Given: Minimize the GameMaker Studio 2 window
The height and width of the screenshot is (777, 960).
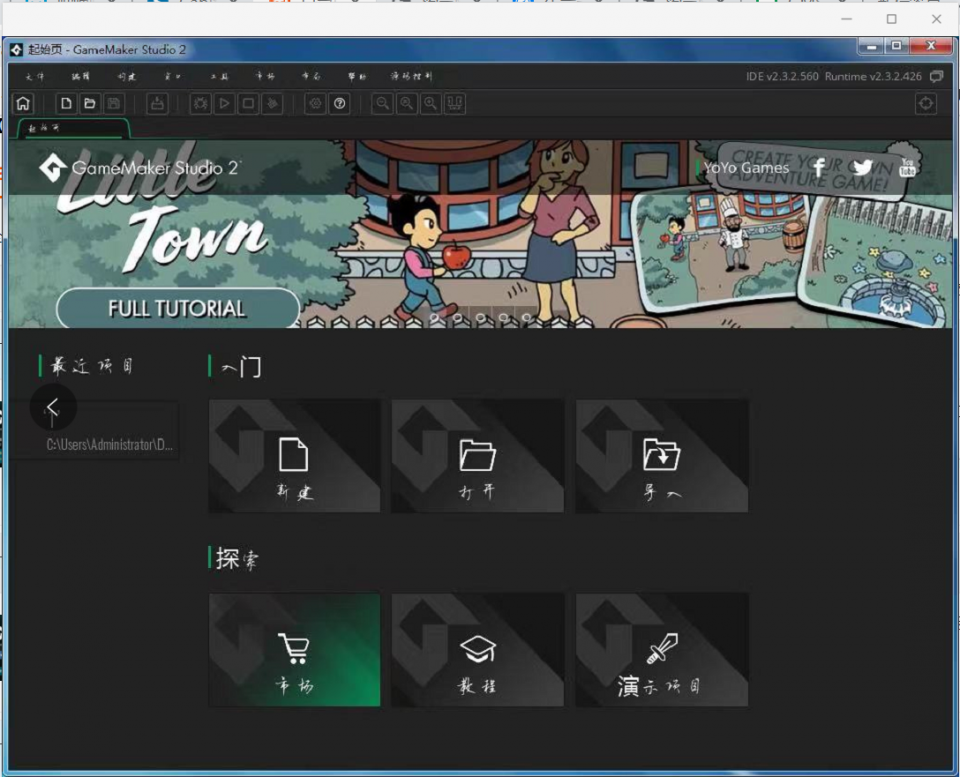Looking at the screenshot, I should coord(871,47).
